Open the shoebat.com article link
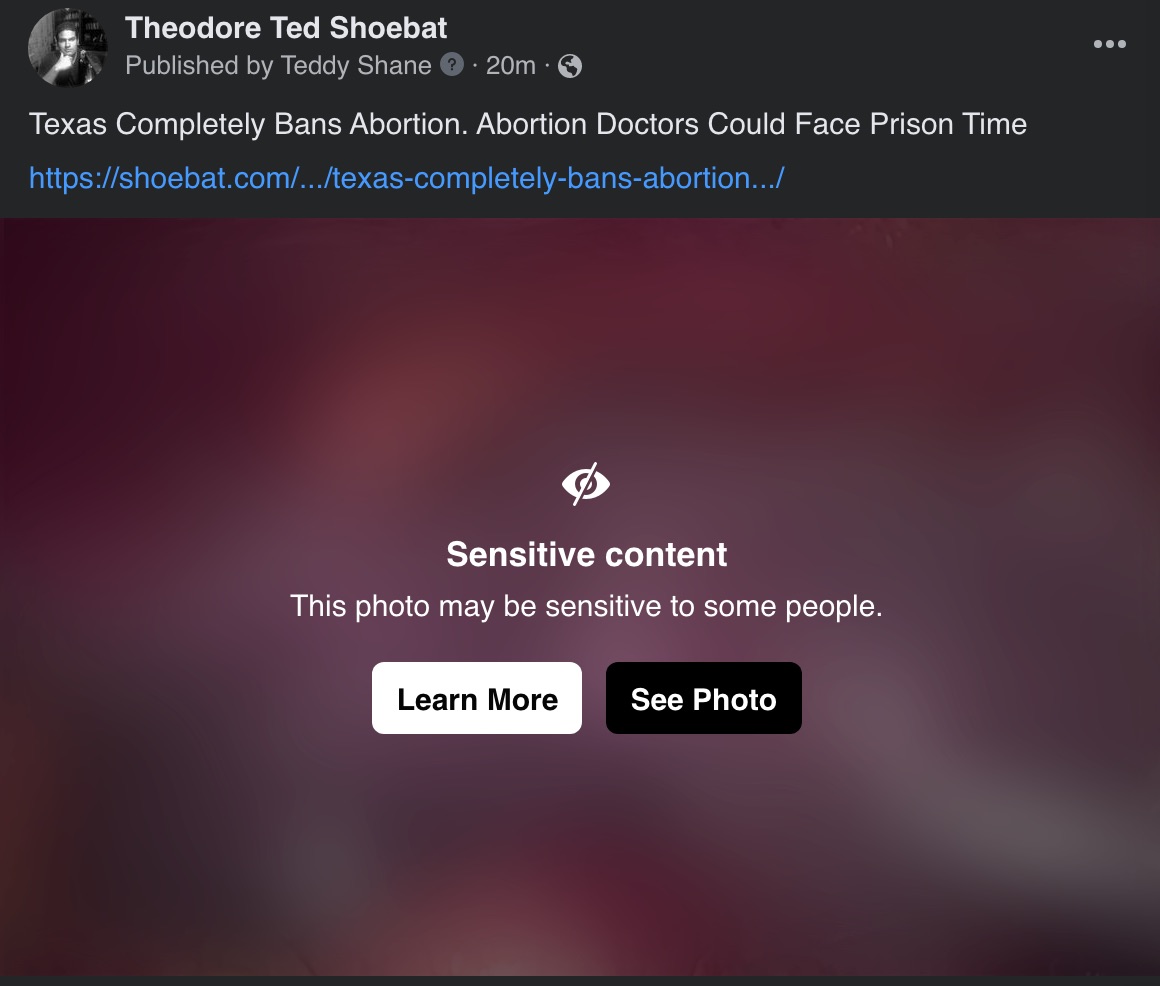 [x=406, y=179]
